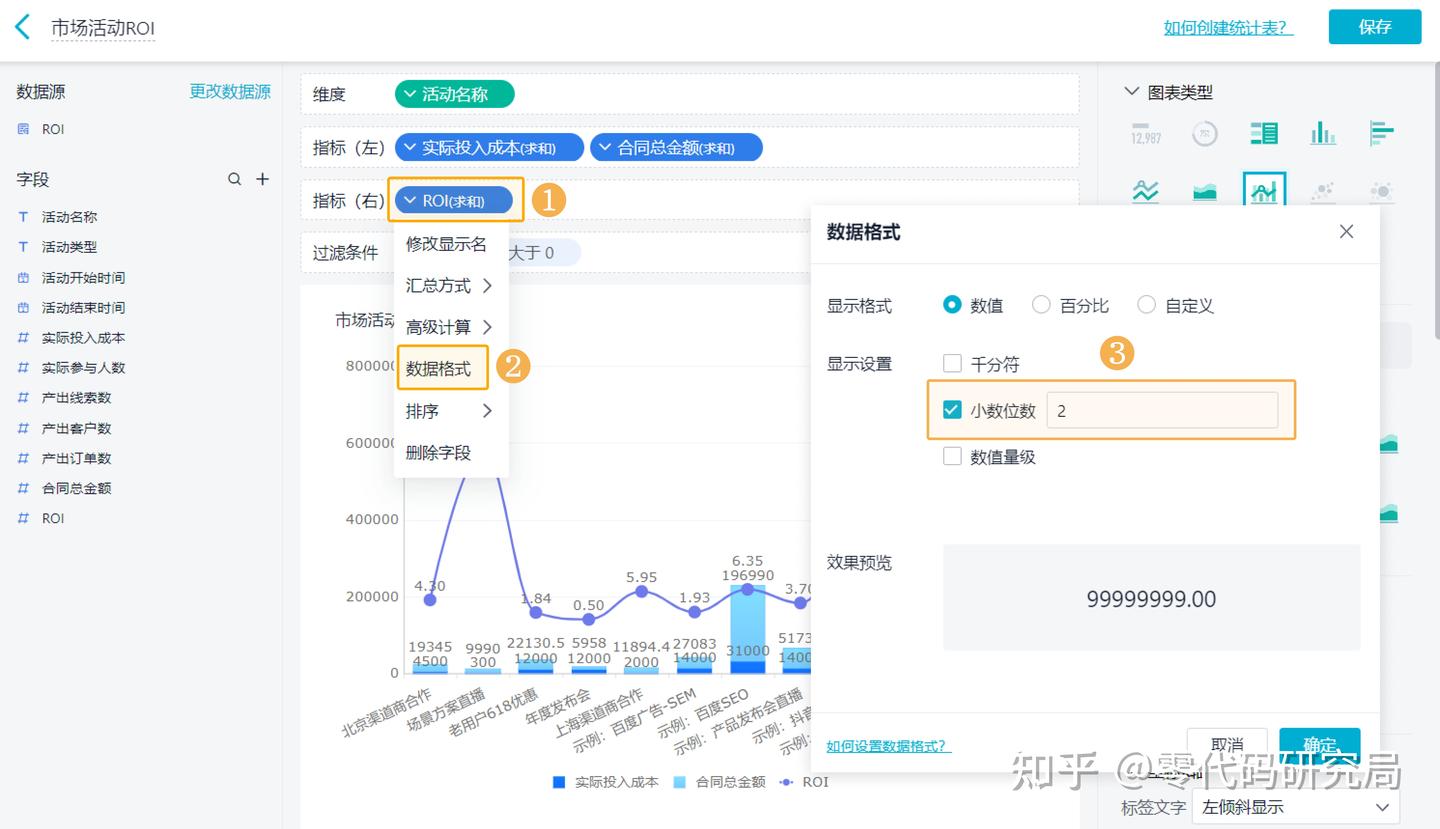The image size is (1440, 829).
Task: Open field search with the magnifier icon
Action: coord(234,179)
